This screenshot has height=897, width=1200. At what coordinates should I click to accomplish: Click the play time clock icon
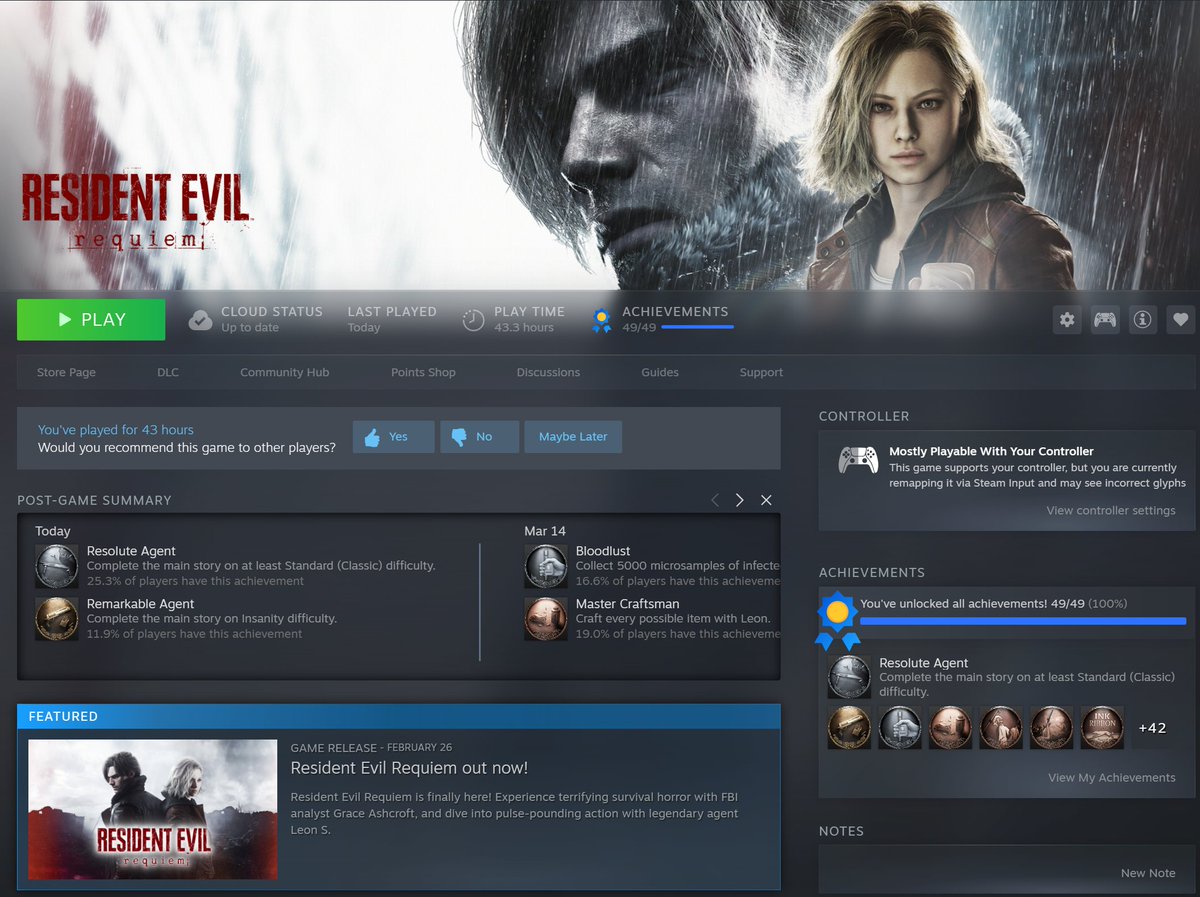click(x=473, y=320)
